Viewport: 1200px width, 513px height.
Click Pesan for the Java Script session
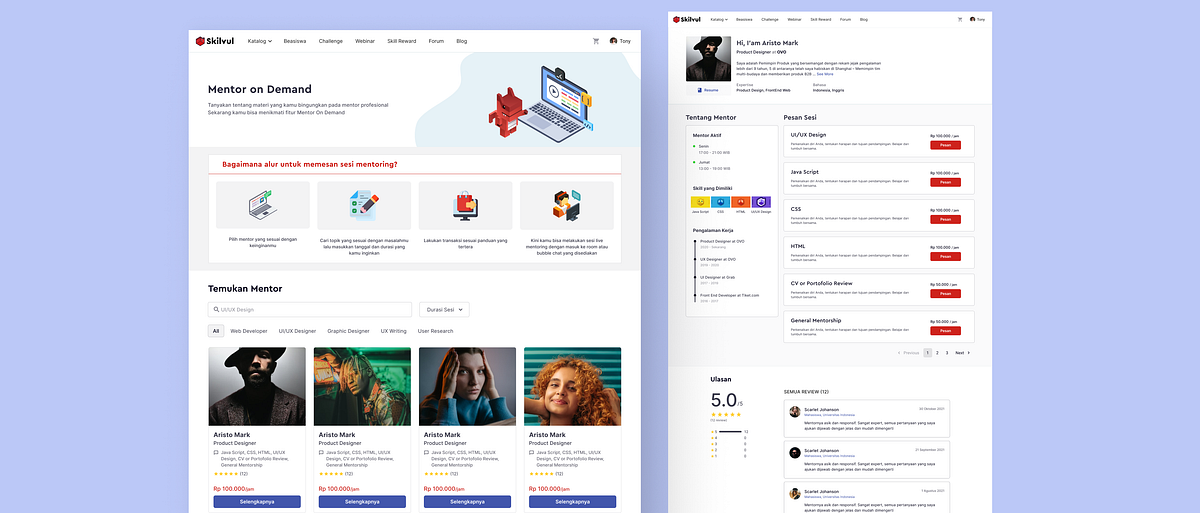coord(945,182)
